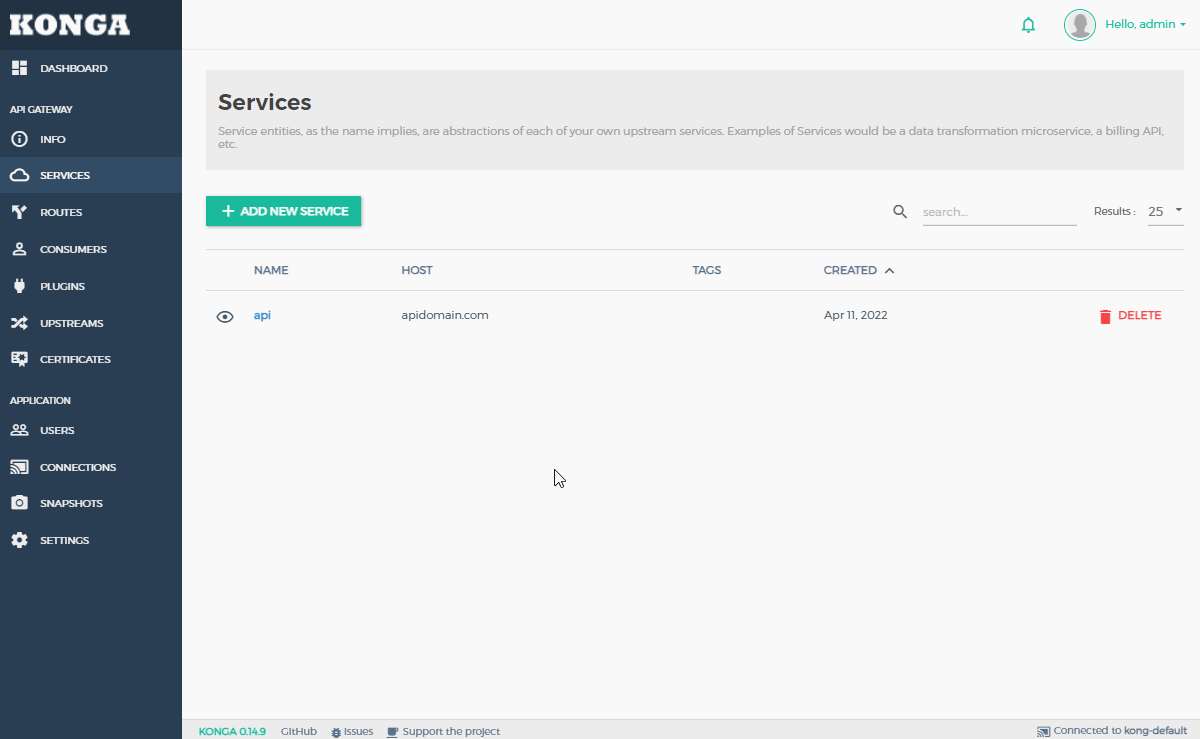Click the search magnifier icon
This screenshot has height=739, width=1200.
pos(900,211)
